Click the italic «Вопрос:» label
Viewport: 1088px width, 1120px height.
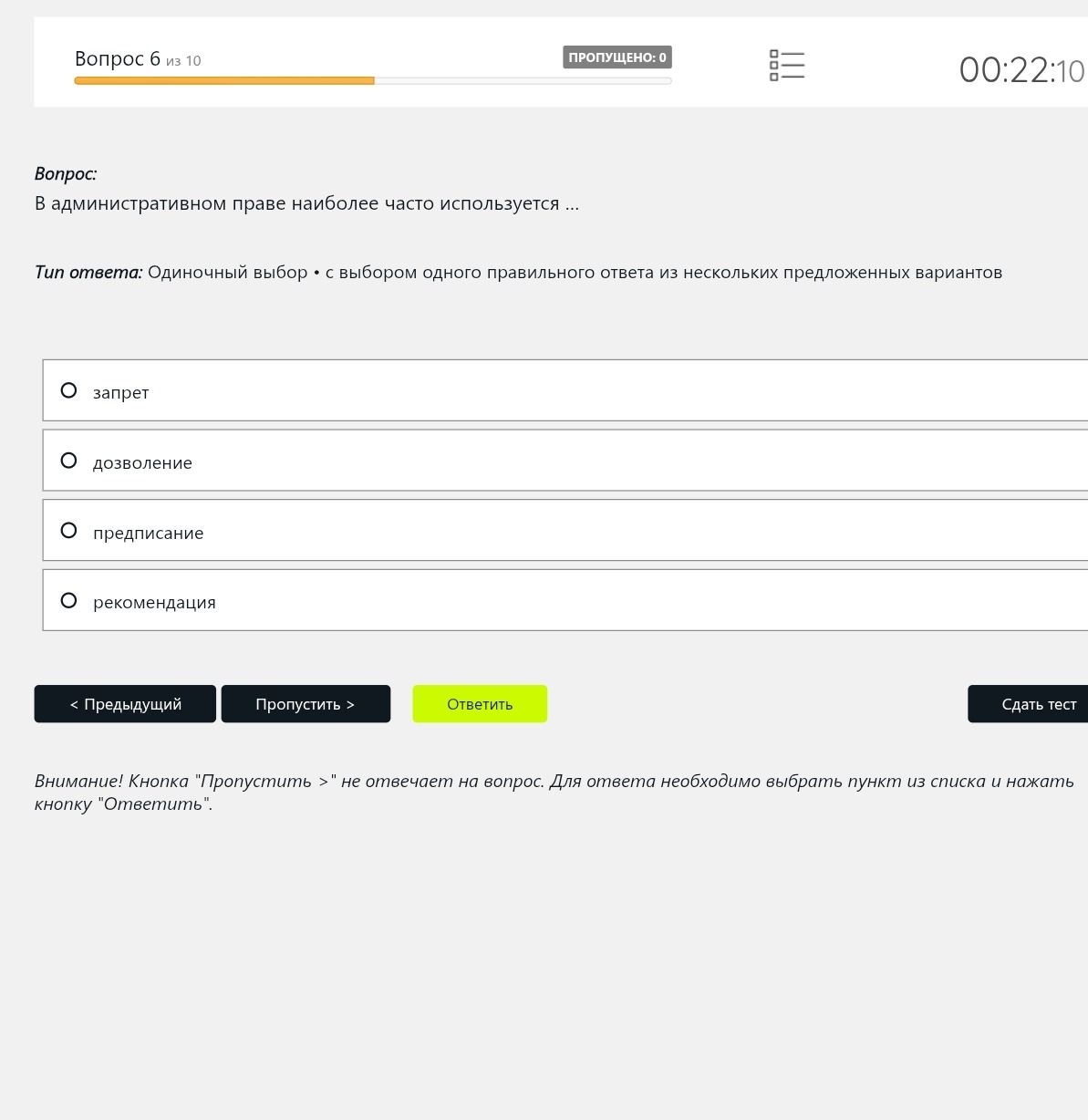pos(66,174)
